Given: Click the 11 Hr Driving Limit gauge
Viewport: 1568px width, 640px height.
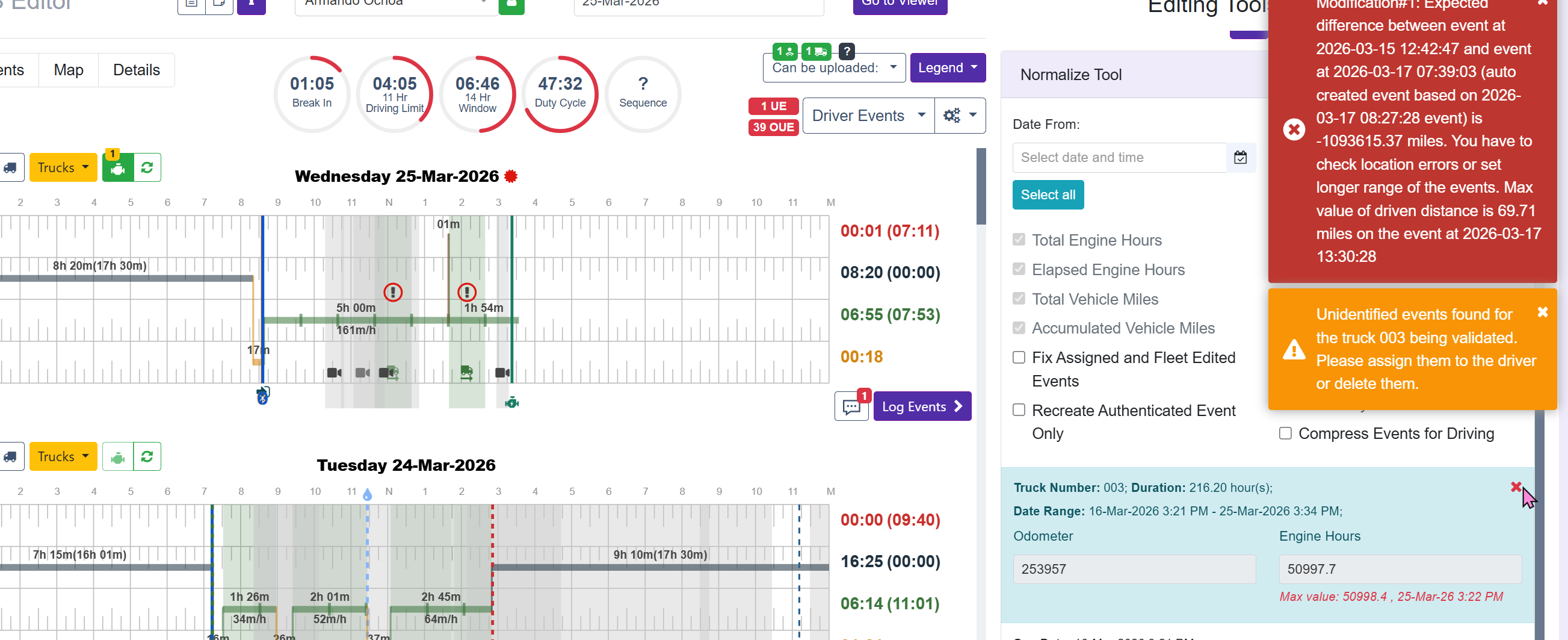Looking at the screenshot, I should coord(395,95).
